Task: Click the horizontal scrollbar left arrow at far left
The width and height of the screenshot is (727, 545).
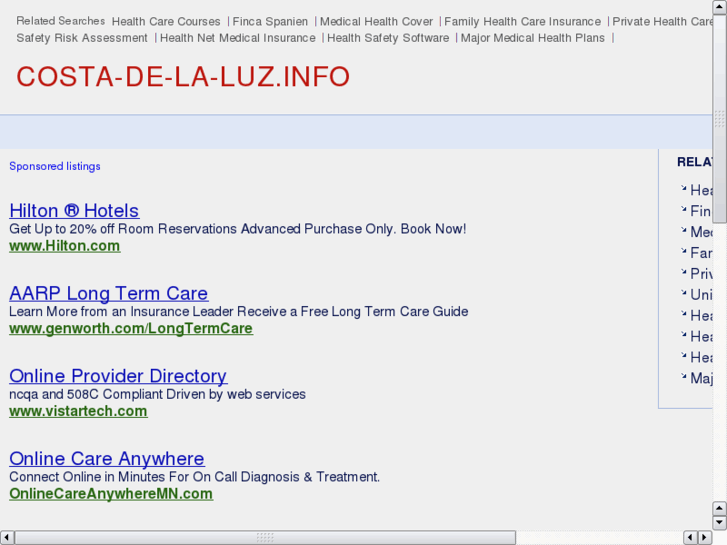Action: click(x=6, y=538)
